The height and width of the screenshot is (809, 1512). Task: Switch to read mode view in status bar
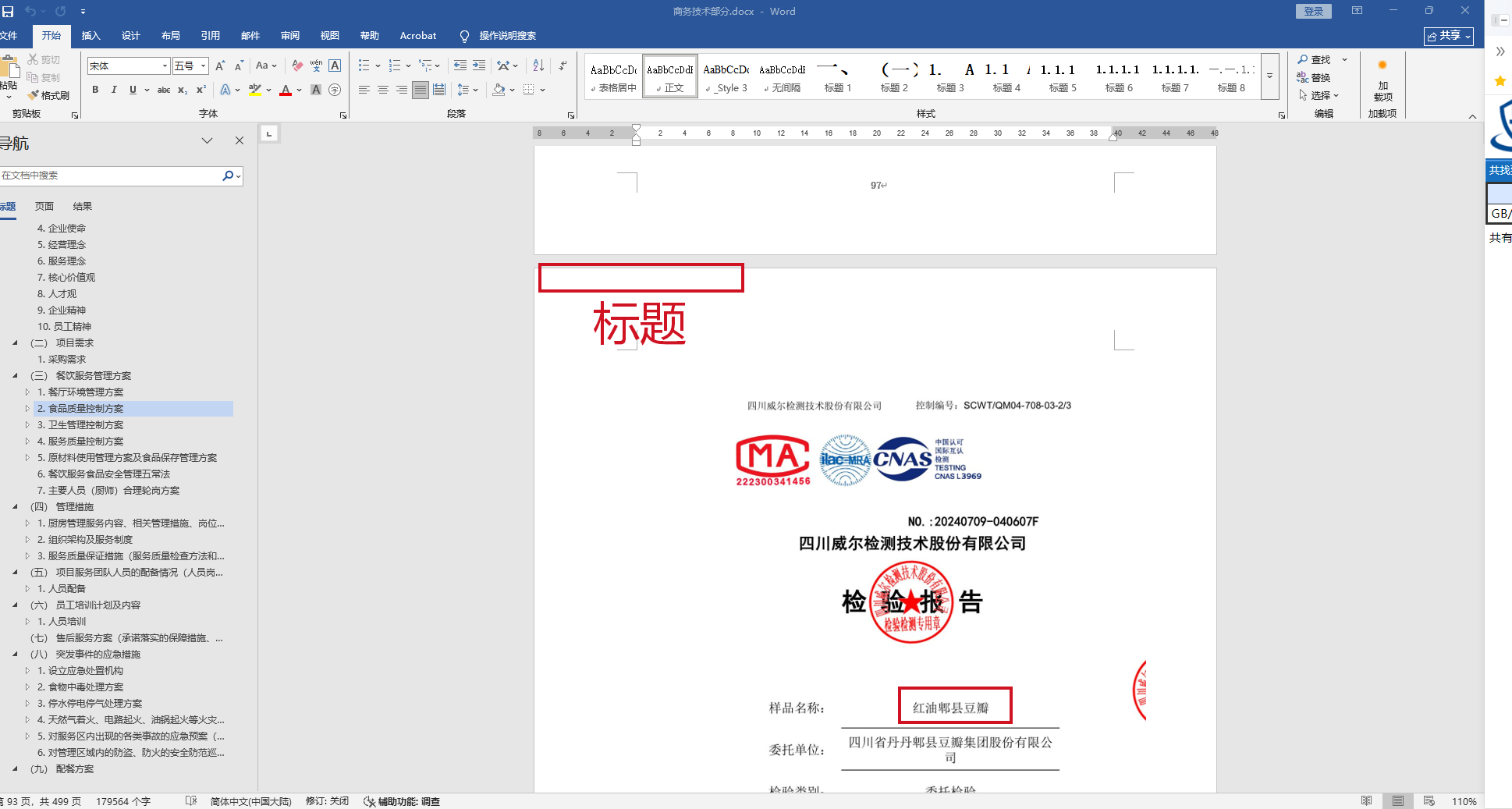(1366, 801)
